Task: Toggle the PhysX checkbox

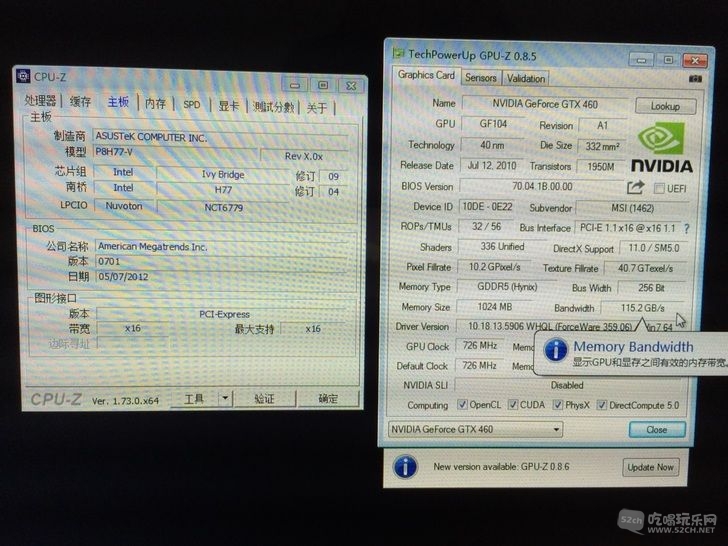Action: tap(558, 404)
